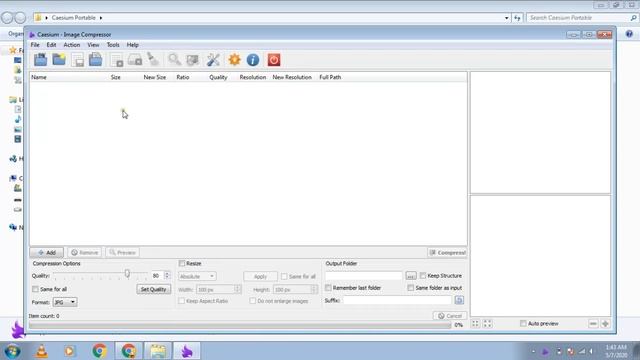
Task: Toggle the Do not enlarge images checkbox
Action: click(253, 301)
